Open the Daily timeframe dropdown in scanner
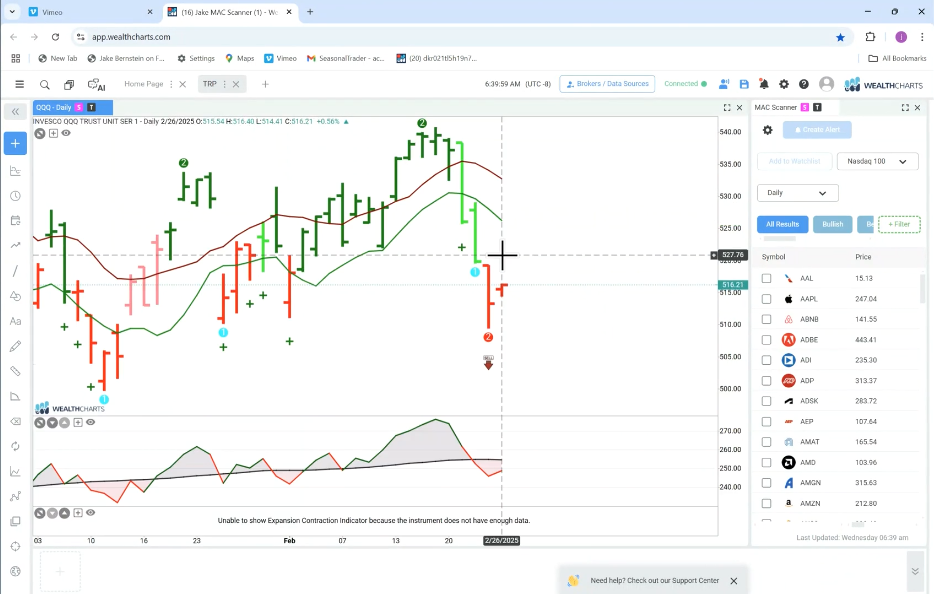The height and width of the screenshot is (594, 934). 798,193
